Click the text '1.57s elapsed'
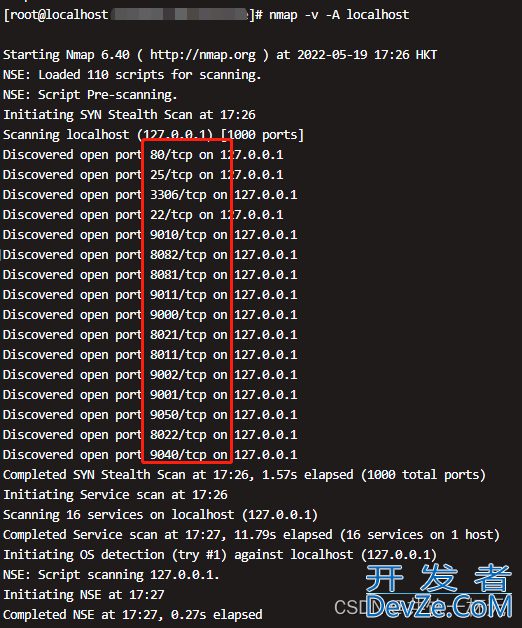This screenshot has width=522, height=628. [308, 475]
